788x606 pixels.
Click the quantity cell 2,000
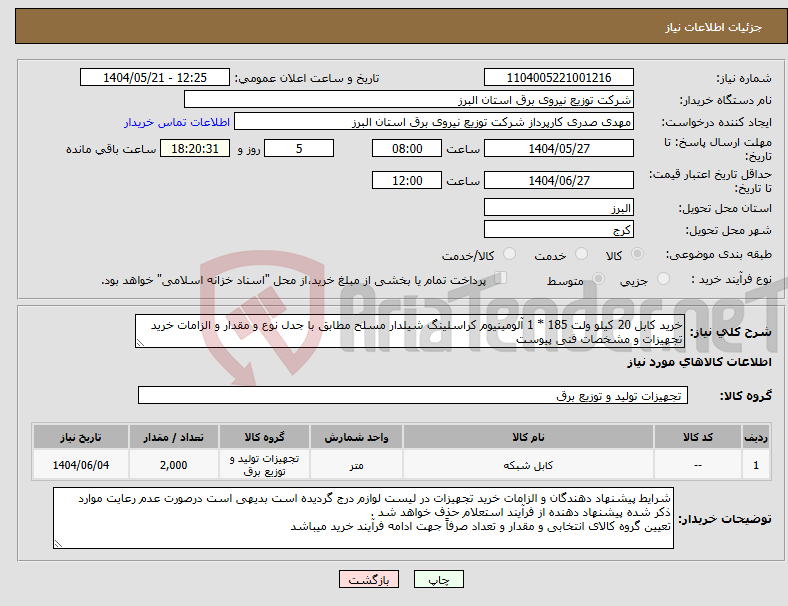pos(173,465)
